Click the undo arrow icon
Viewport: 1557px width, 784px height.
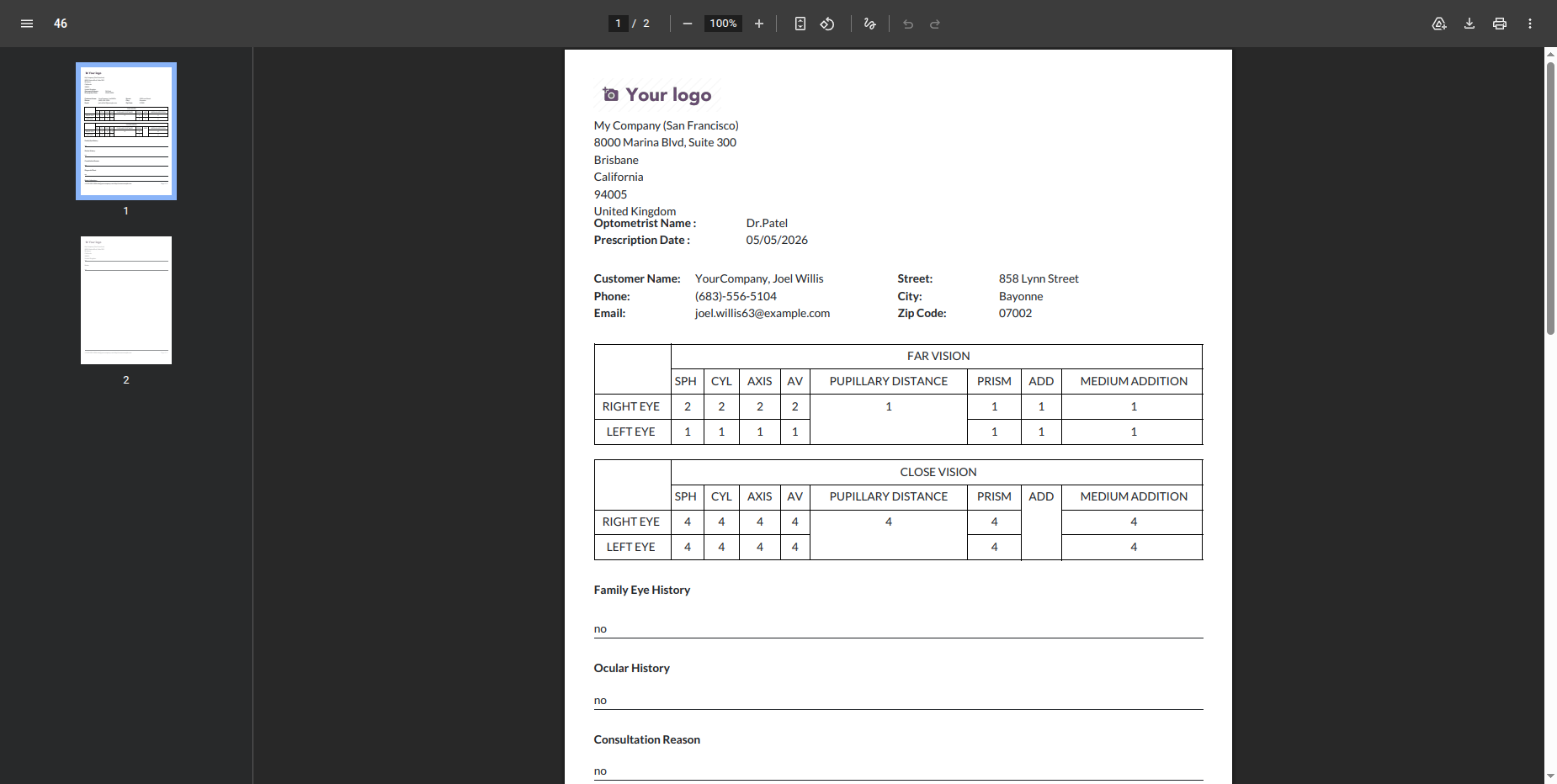click(x=908, y=24)
